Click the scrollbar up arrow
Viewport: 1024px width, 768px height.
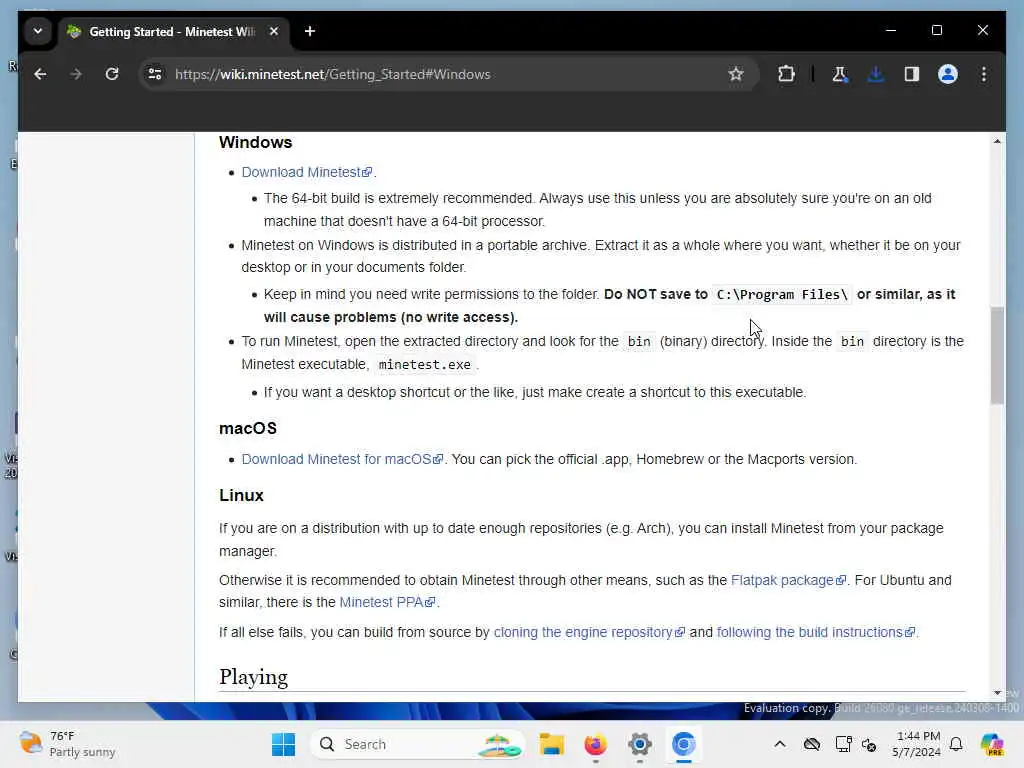[x=997, y=141]
